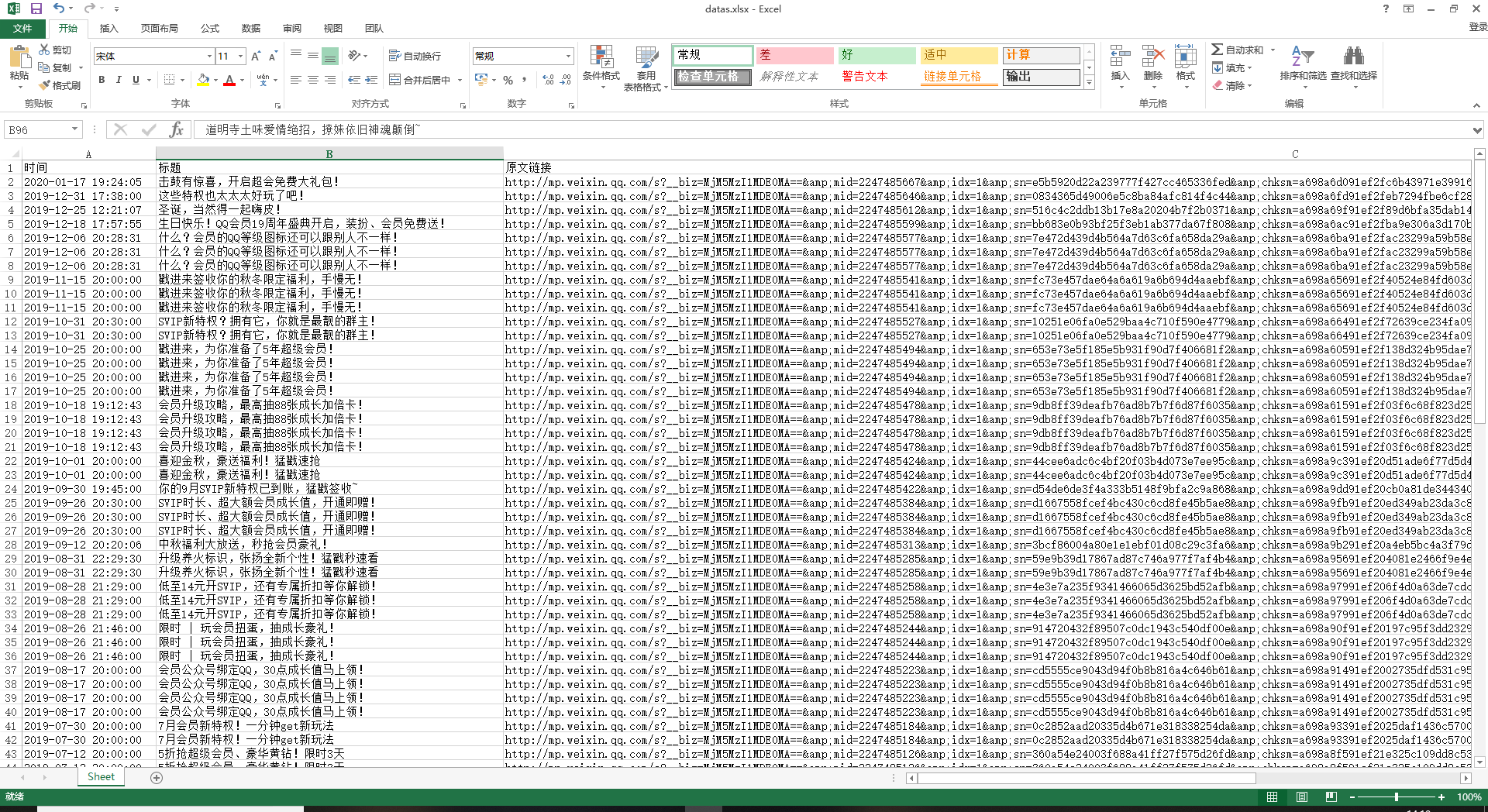
Task: Switch to the 插入 (Insert) ribbon tab
Action: 108,29
